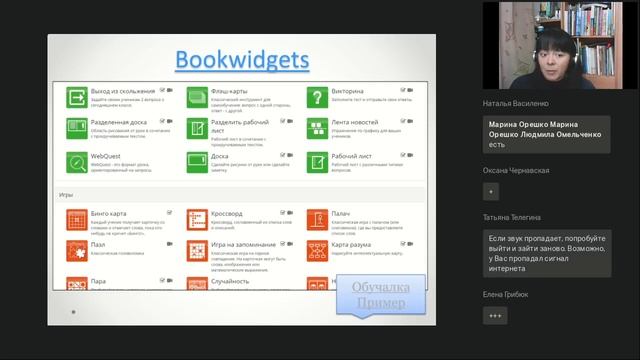Click the camera icon beside Кроссворд
Screen dimensions: 640x360
[x=290, y=213]
